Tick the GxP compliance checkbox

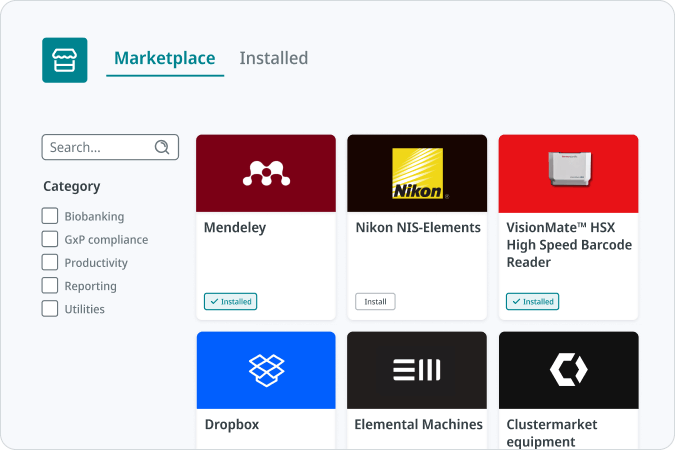tap(50, 239)
